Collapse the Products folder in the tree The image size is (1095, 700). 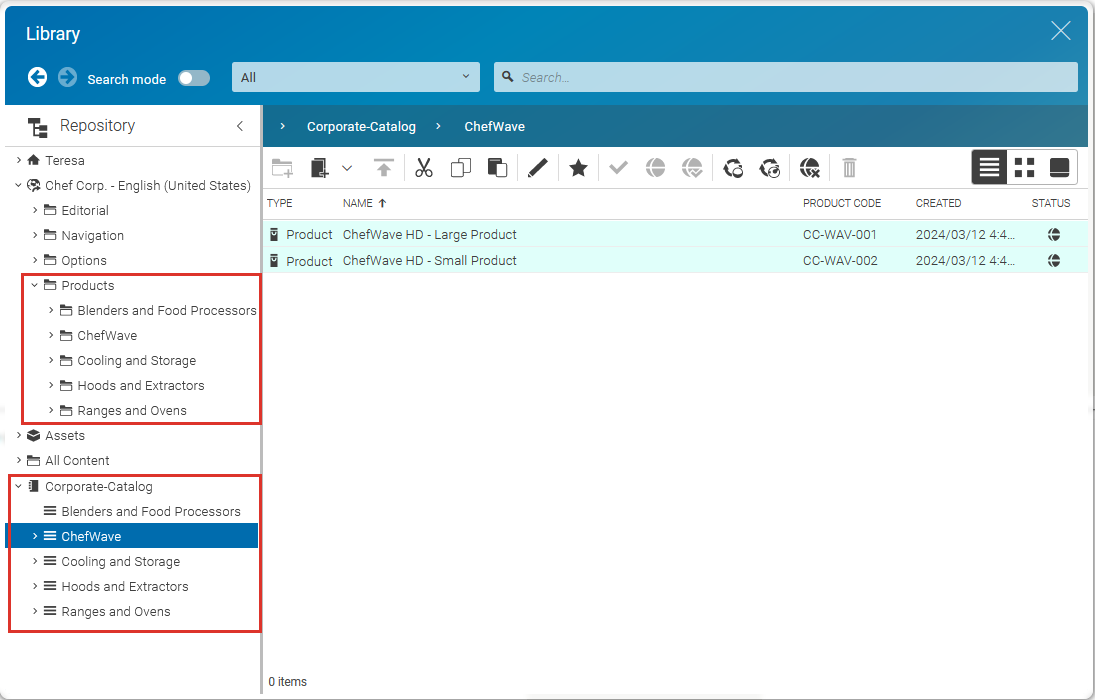coord(33,285)
